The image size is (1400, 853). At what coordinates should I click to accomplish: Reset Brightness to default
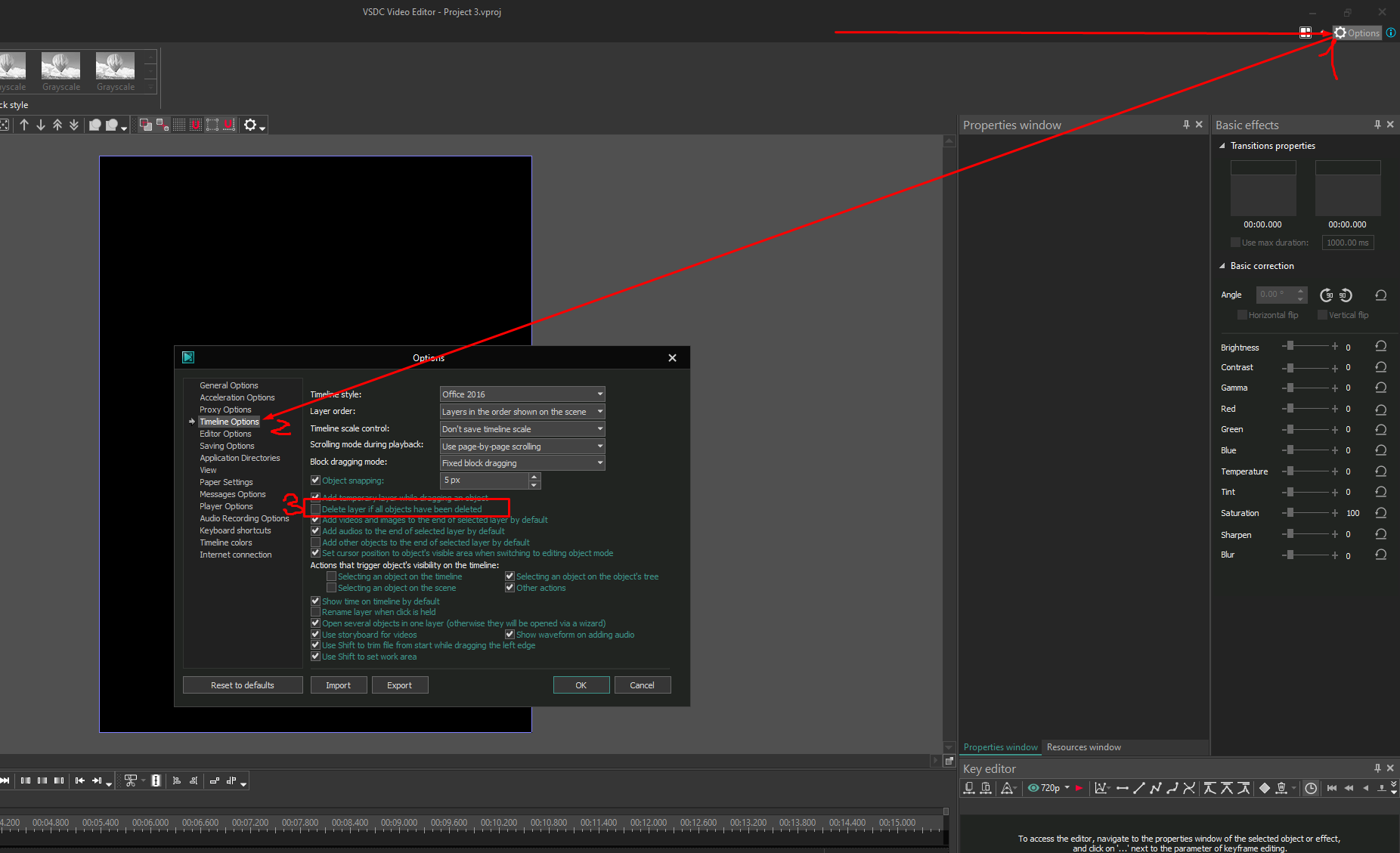tap(1381, 346)
